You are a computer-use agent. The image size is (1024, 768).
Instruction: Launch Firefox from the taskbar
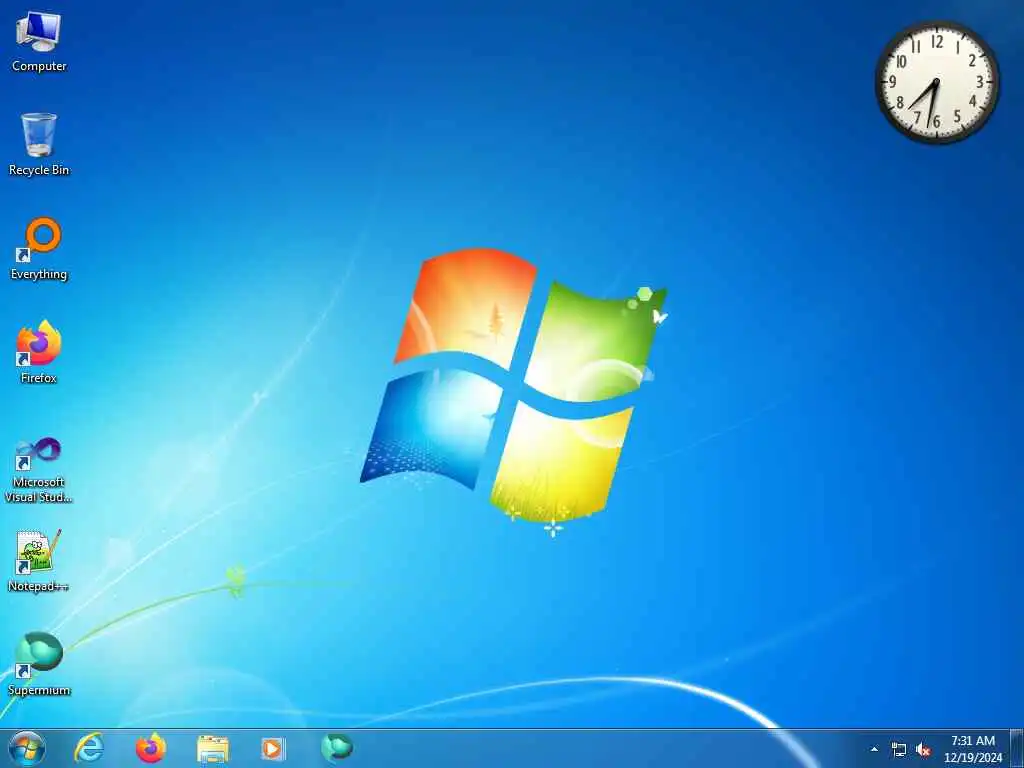(x=151, y=748)
